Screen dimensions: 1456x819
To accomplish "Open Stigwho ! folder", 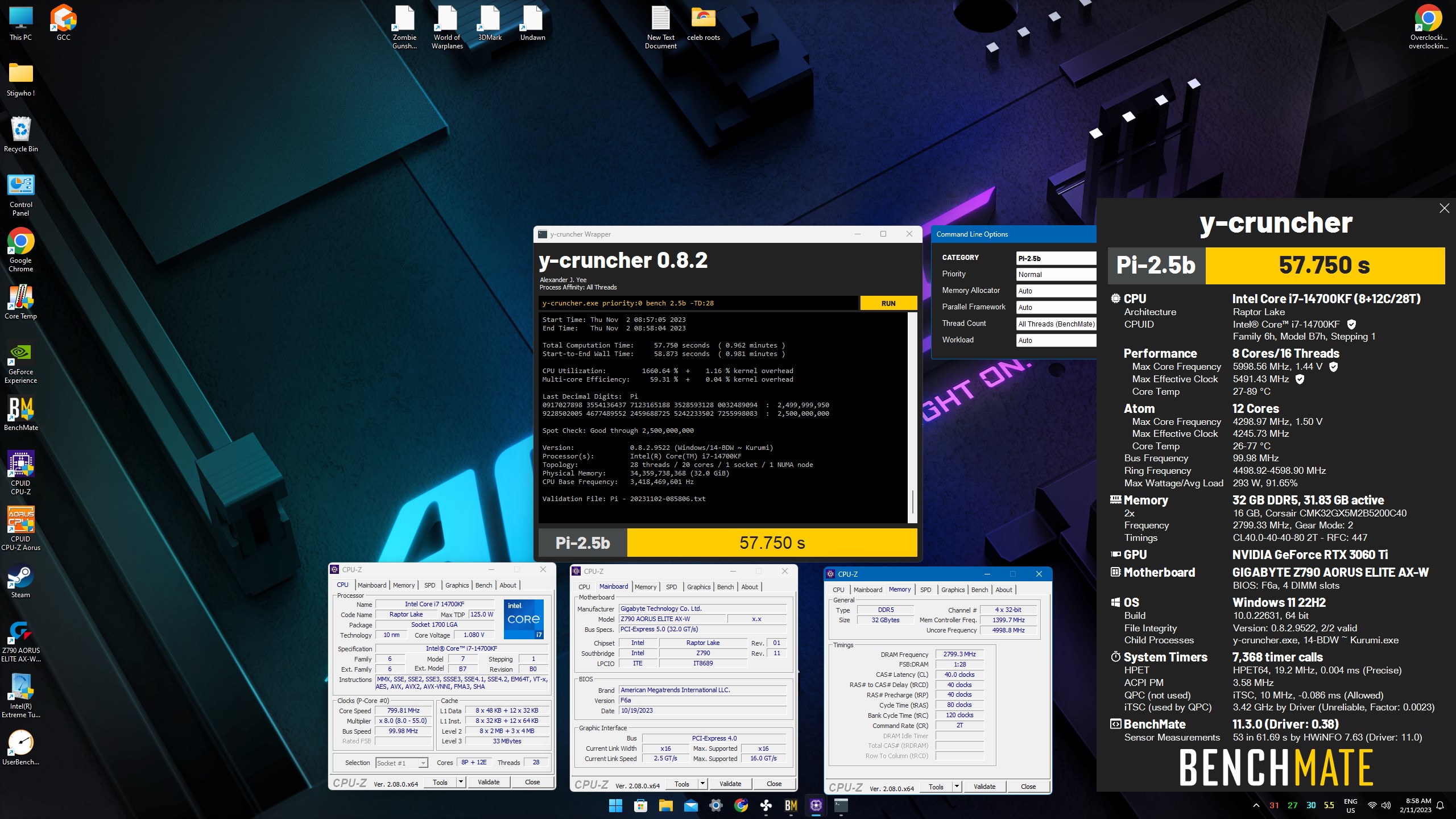I will point(20,80).
